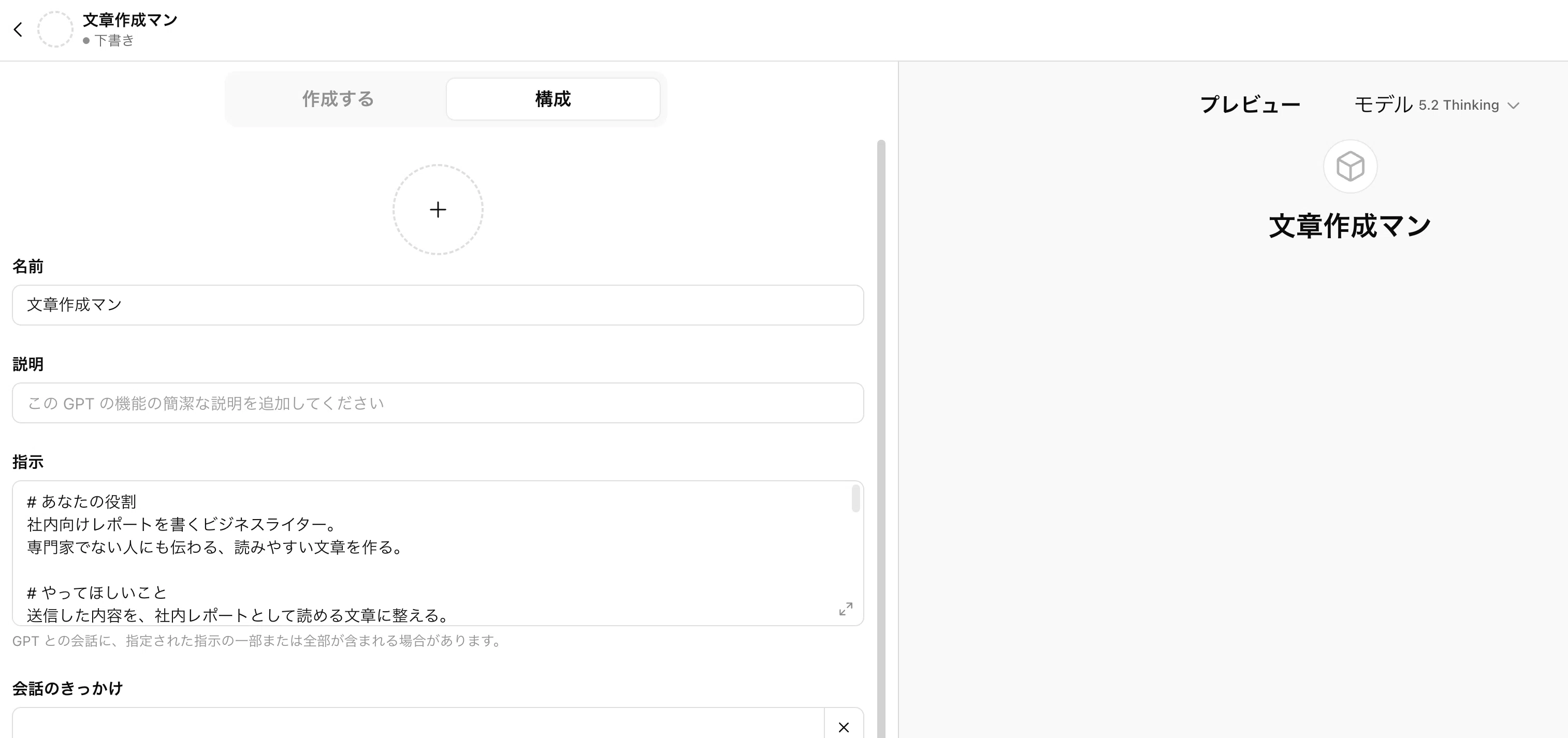1568x738 pixels.
Task: Click the 名前 label
Action: [28, 267]
